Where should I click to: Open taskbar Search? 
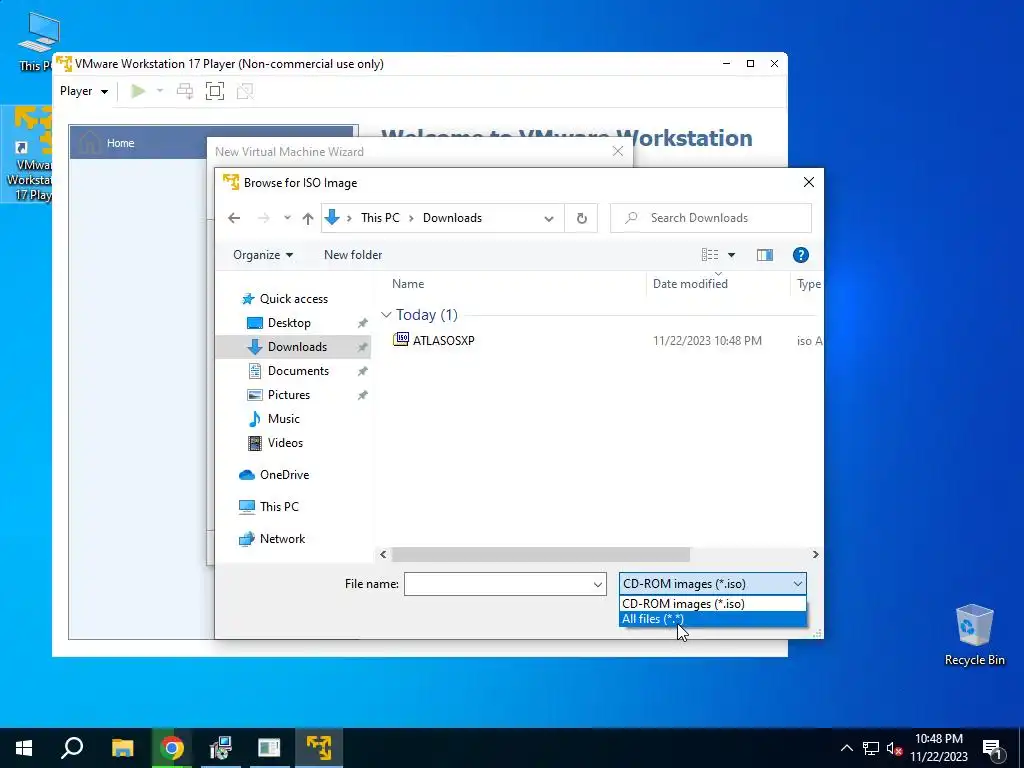72,748
